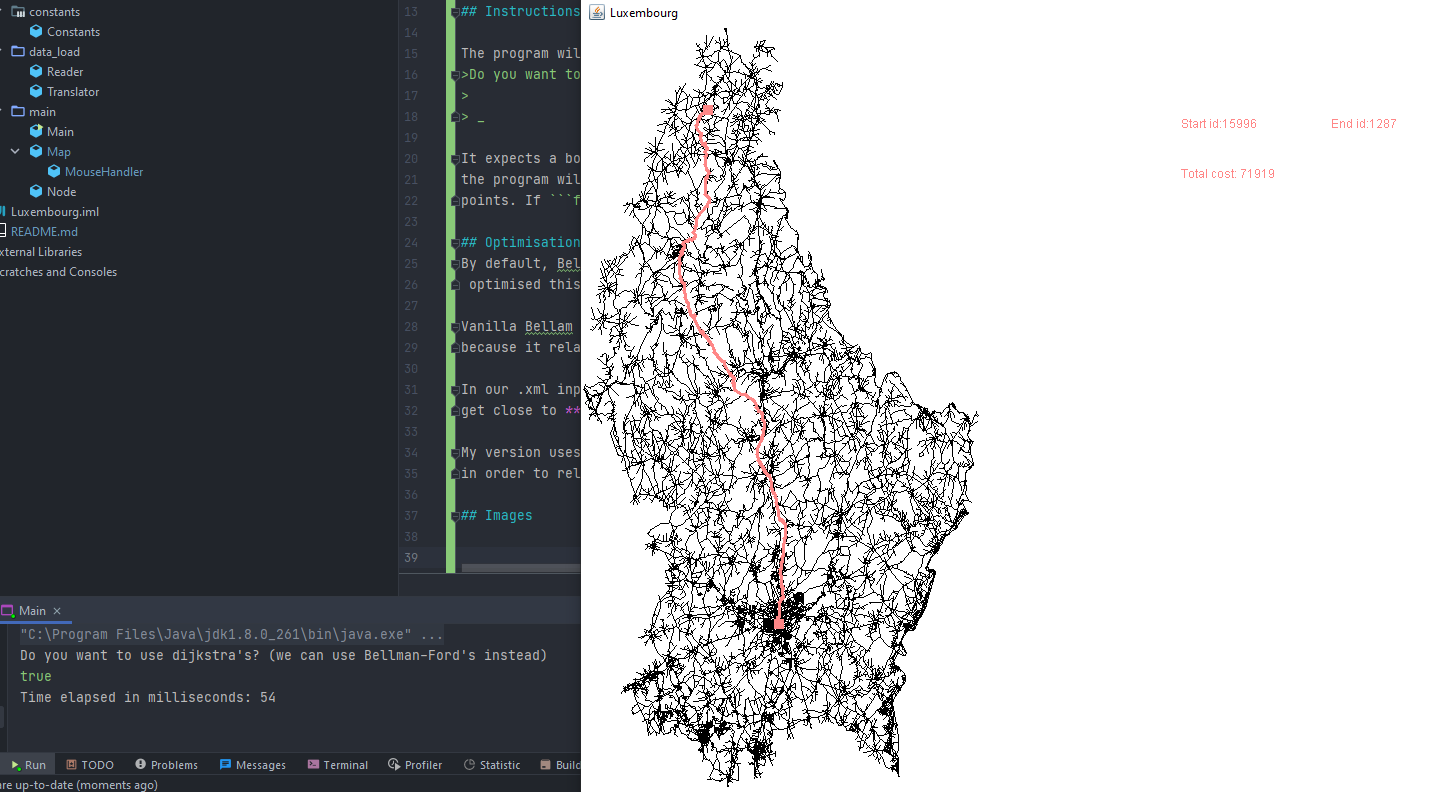Image resolution: width=1449 pixels, height=792 pixels.
Task: Open the Luxembourg.iml file
Action: click(55, 212)
